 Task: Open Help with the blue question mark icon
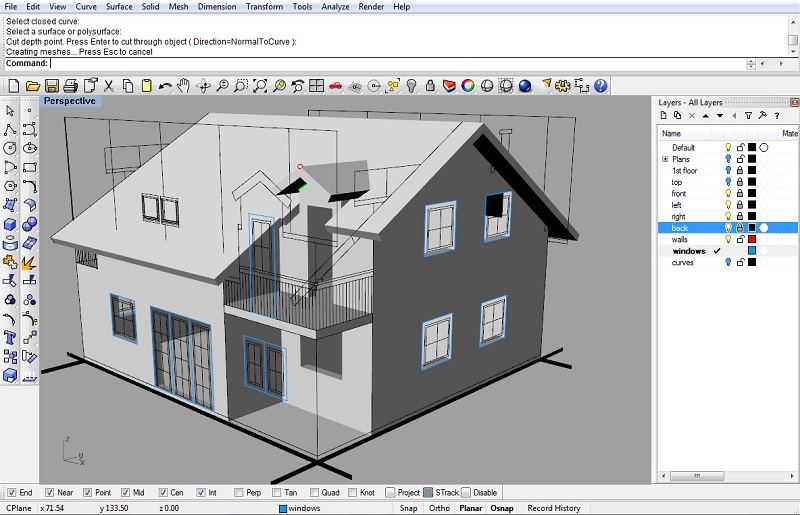(601, 86)
